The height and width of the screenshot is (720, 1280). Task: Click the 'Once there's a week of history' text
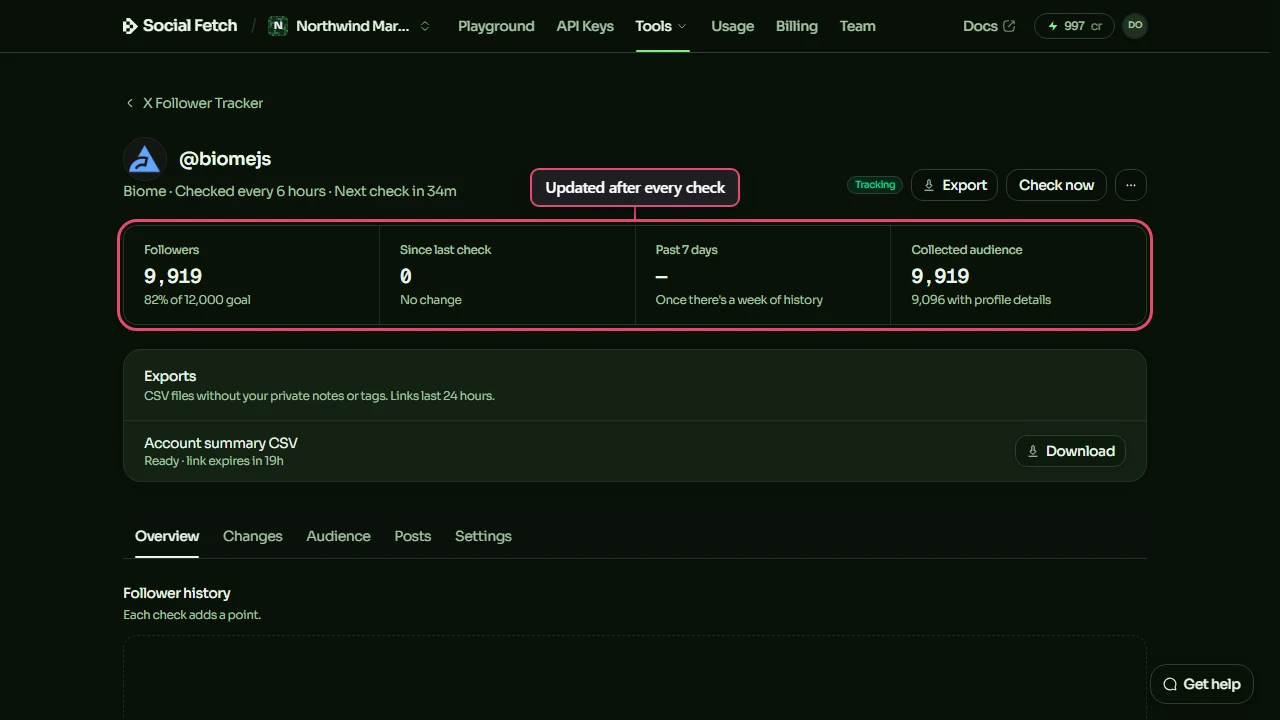739,300
